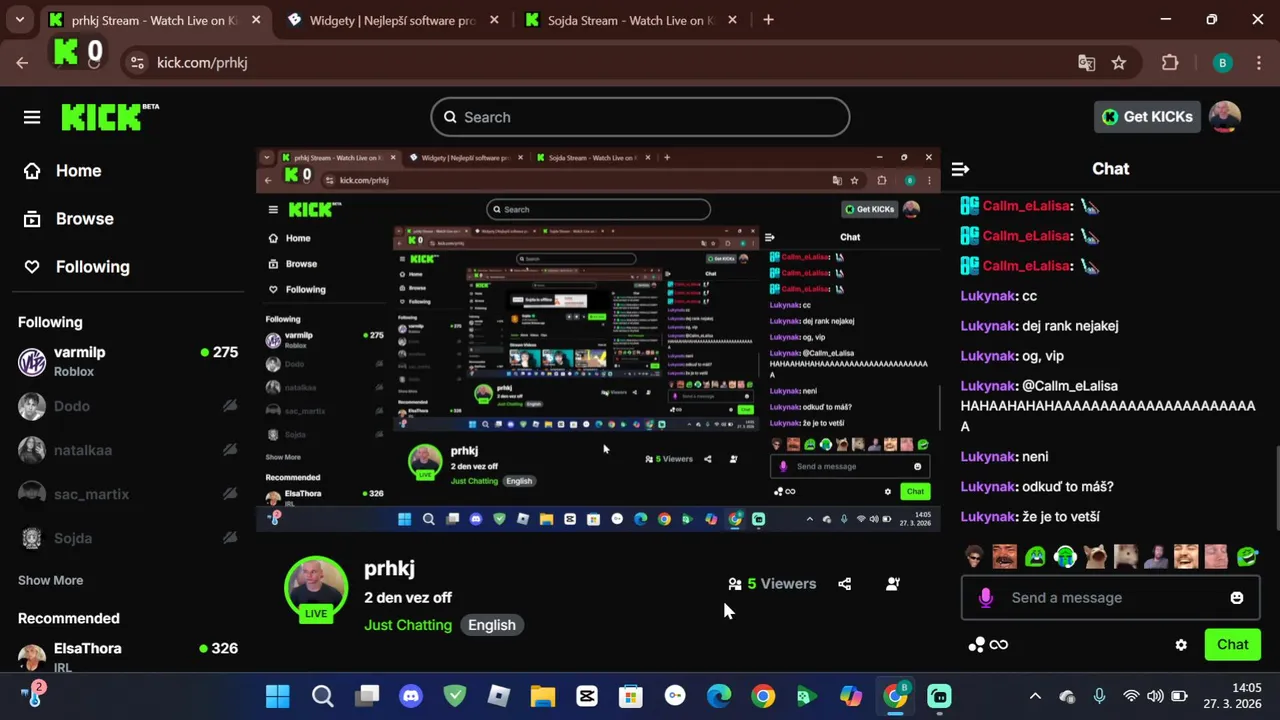Open Discord from taskbar
The width and height of the screenshot is (1280, 720).
coord(411,696)
